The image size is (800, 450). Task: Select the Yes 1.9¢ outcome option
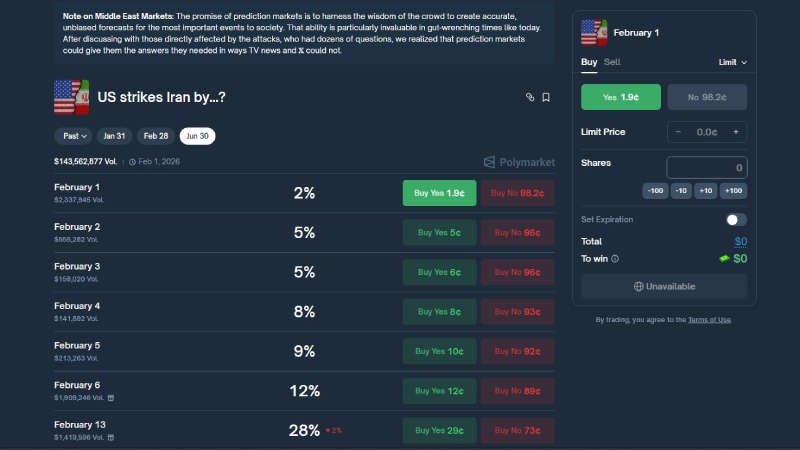click(621, 97)
